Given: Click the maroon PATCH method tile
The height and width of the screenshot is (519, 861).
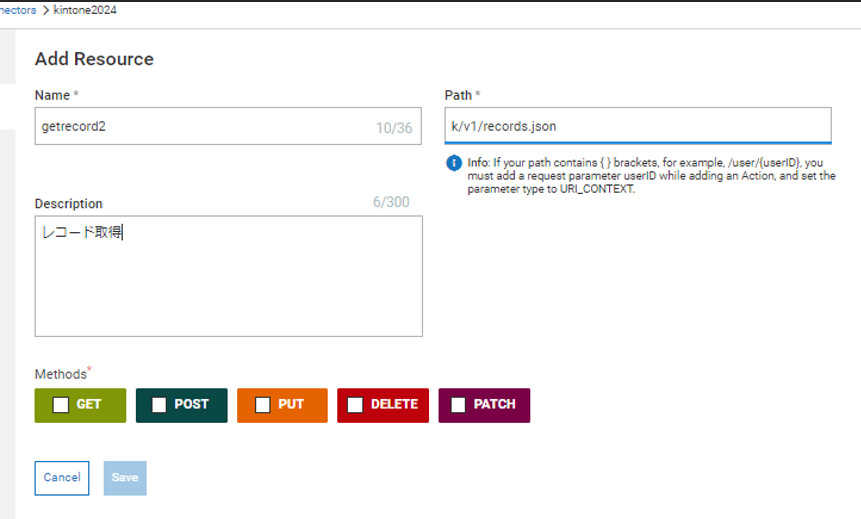Looking at the screenshot, I should 484,405.
